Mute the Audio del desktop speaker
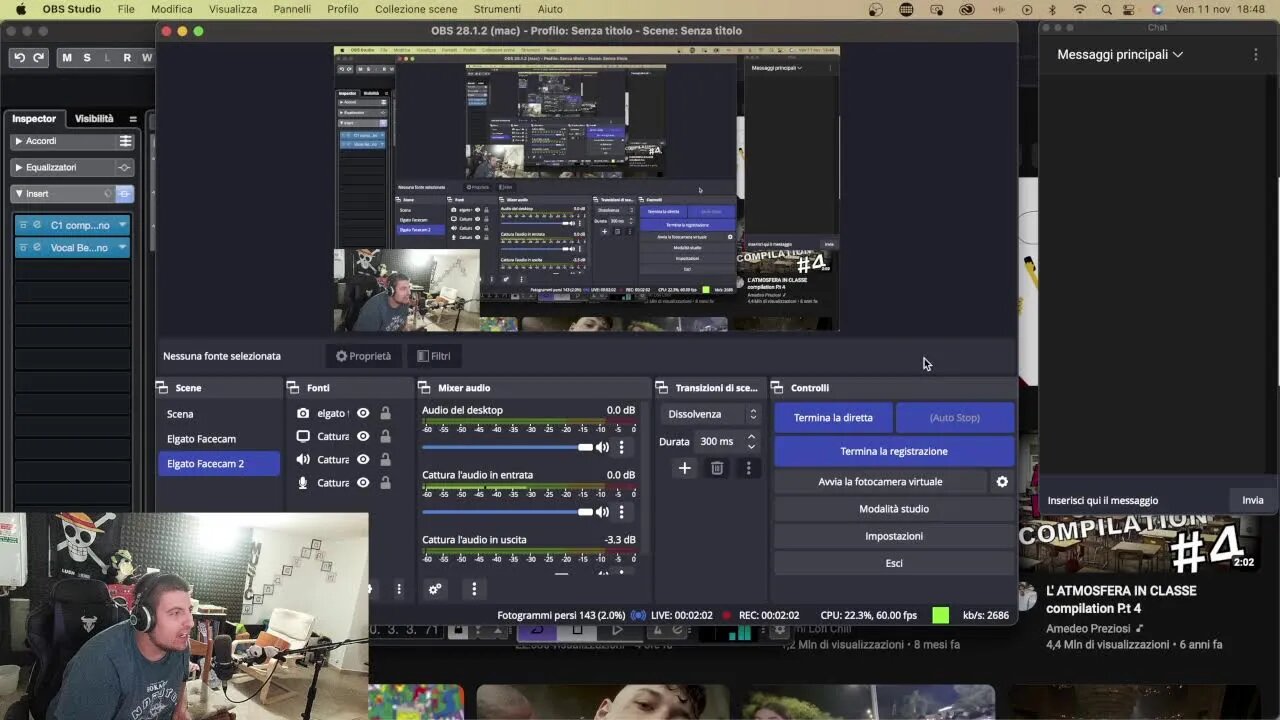1280x720 pixels. (x=602, y=447)
